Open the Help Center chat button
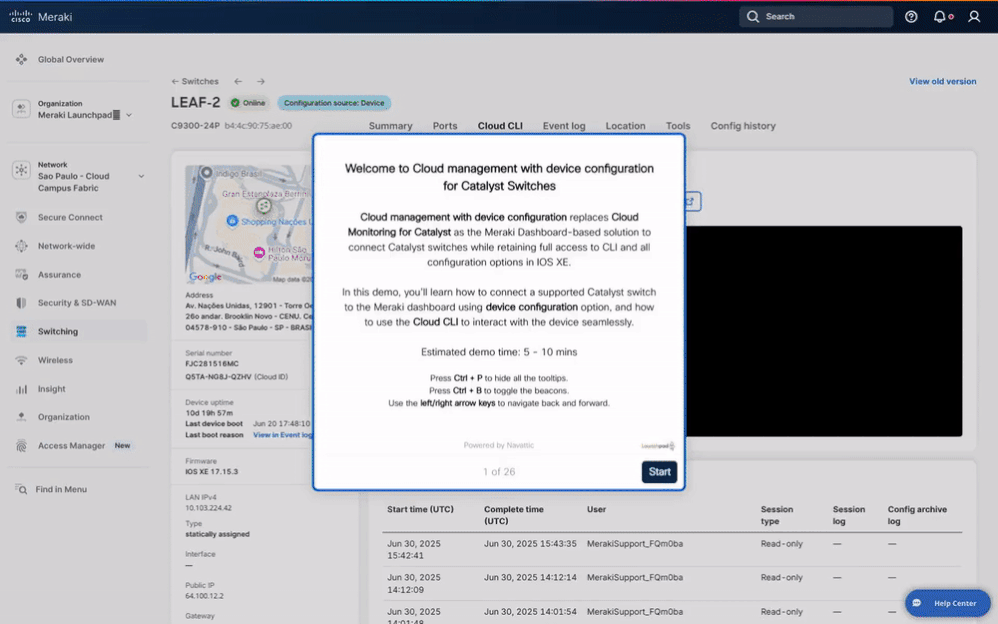Viewport: 998px width, 624px height. [x=946, y=604]
